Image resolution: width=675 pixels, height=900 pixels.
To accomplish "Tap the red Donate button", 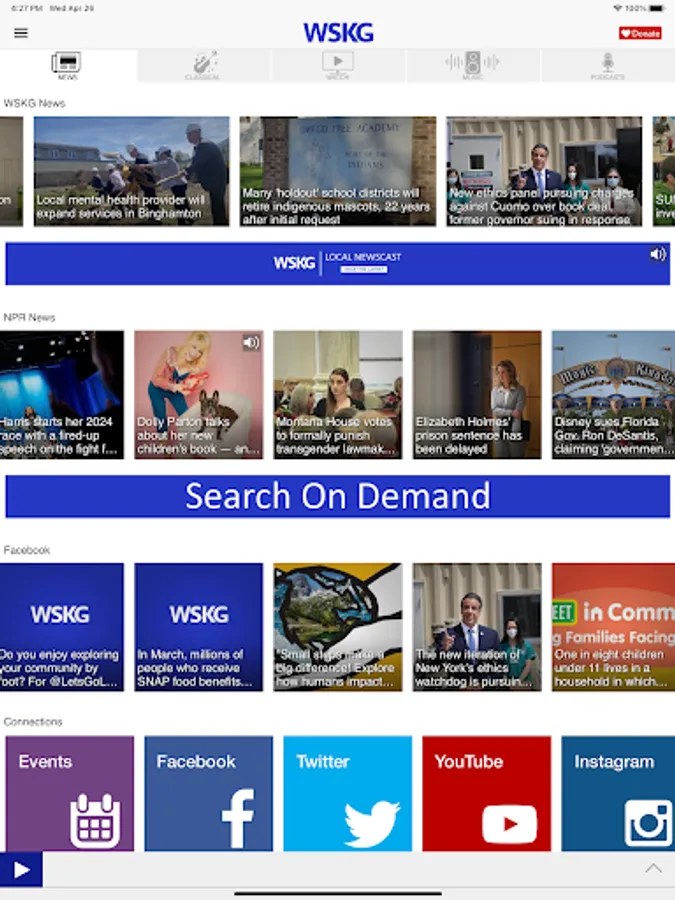I will (x=639, y=33).
